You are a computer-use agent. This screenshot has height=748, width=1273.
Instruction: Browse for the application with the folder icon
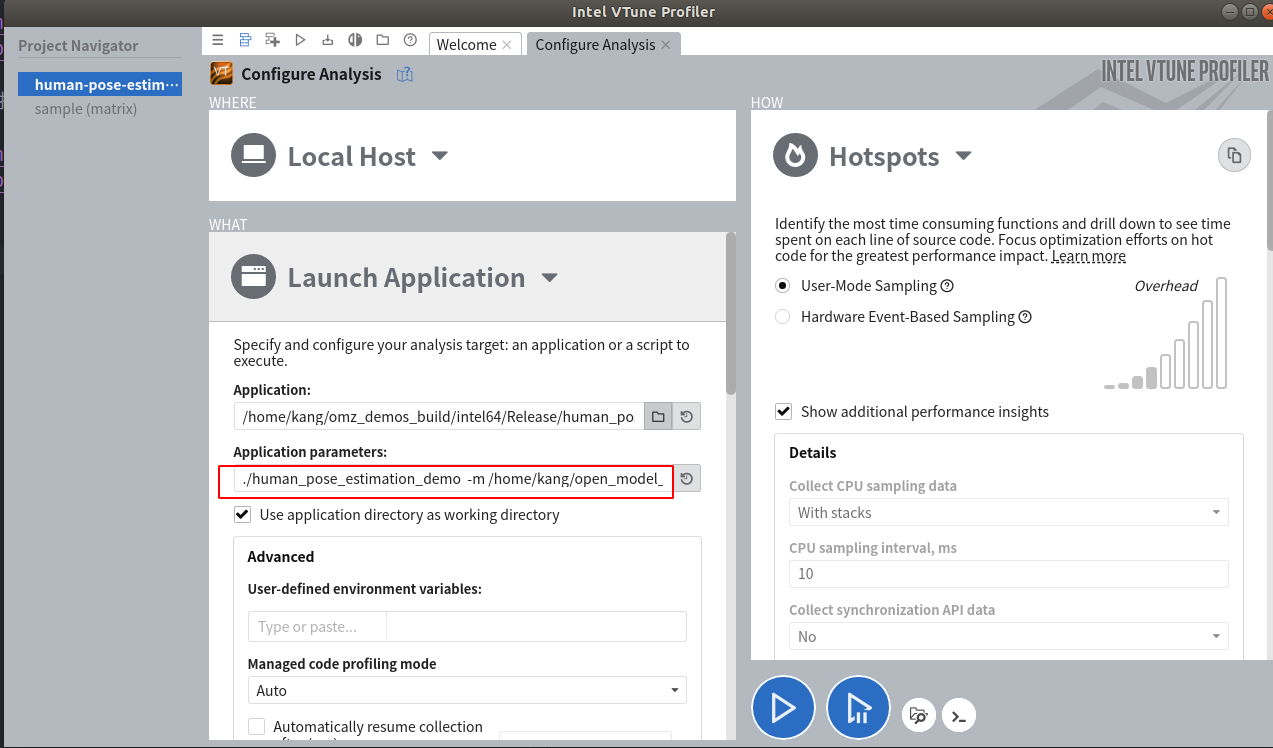click(658, 416)
